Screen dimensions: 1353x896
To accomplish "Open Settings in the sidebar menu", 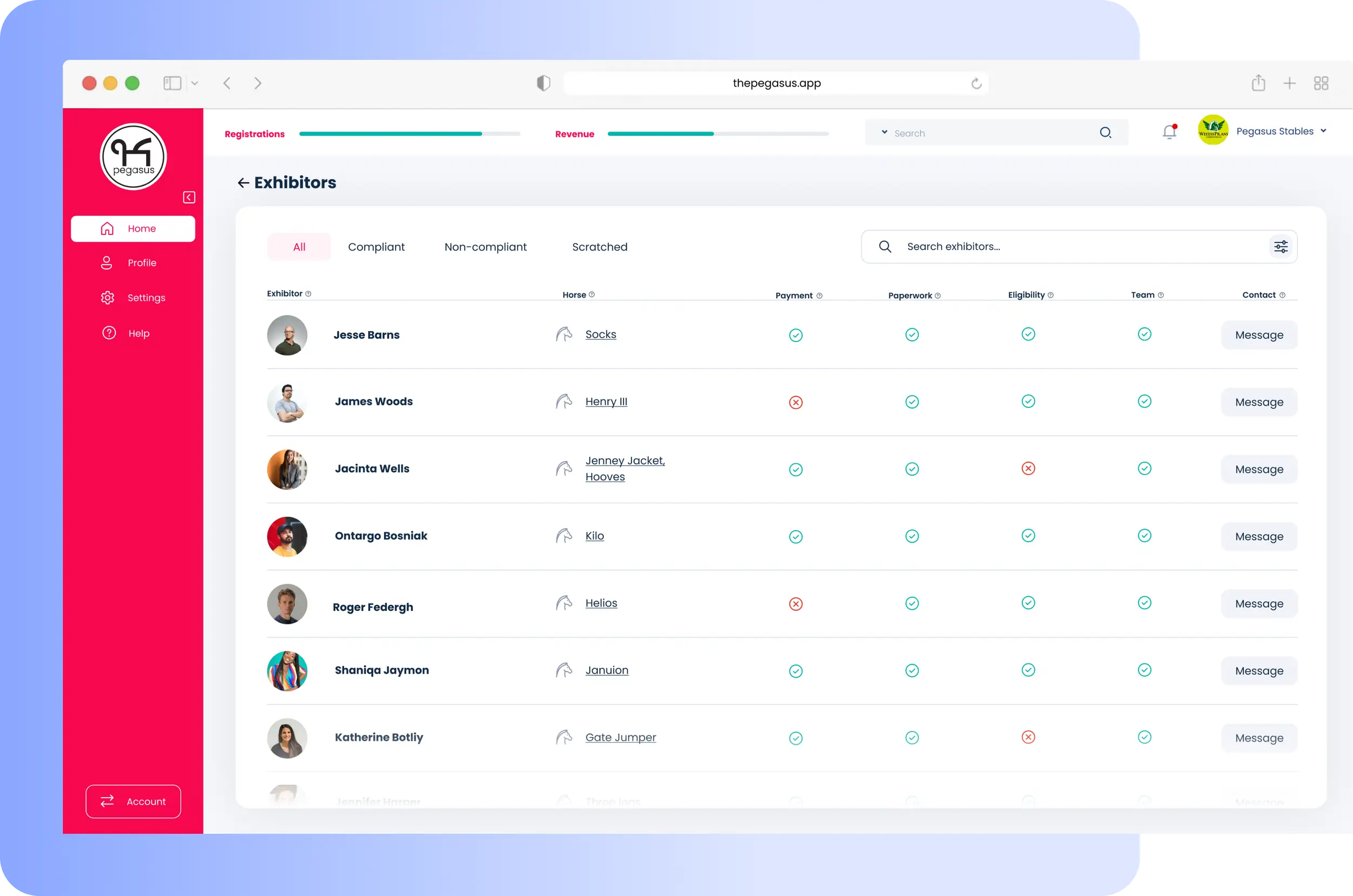I will [146, 298].
